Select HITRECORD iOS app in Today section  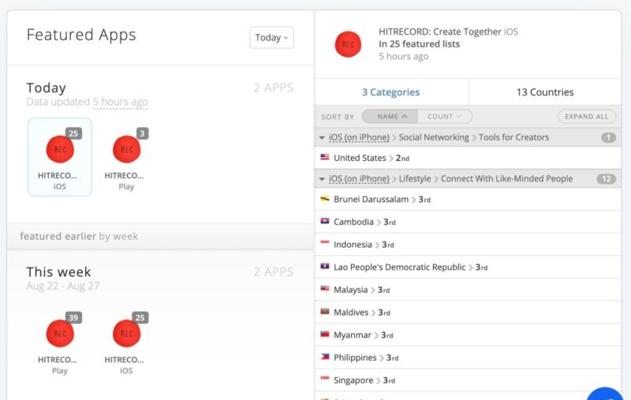(x=60, y=157)
